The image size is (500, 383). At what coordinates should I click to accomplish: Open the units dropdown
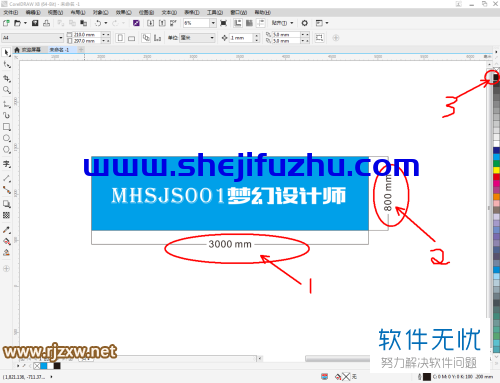coord(197,38)
